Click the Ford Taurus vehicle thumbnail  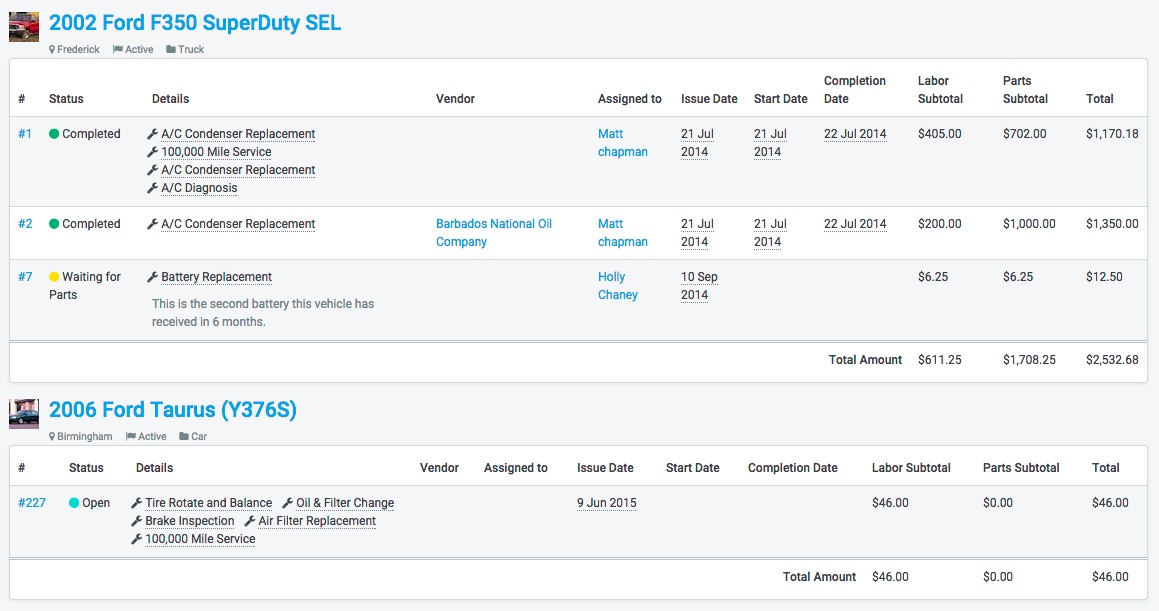[x=24, y=413]
